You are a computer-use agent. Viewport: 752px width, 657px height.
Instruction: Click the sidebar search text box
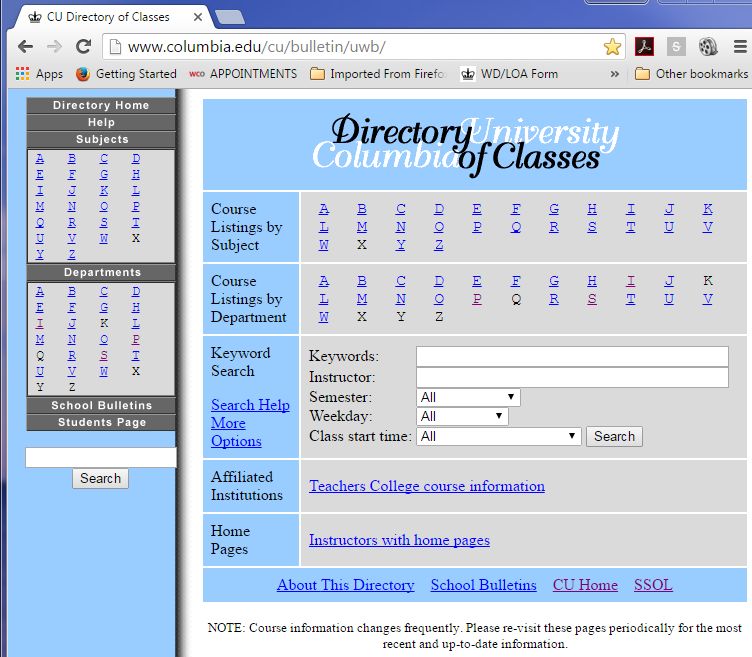(101, 457)
